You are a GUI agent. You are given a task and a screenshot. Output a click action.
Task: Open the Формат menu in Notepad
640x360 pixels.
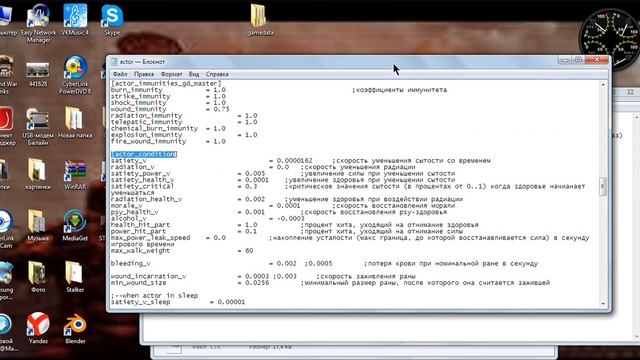tap(171, 74)
